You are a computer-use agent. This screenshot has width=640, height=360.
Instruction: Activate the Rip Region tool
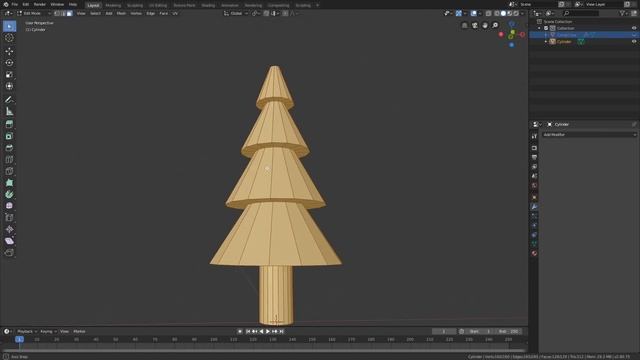pyautogui.click(x=9, y=253)
